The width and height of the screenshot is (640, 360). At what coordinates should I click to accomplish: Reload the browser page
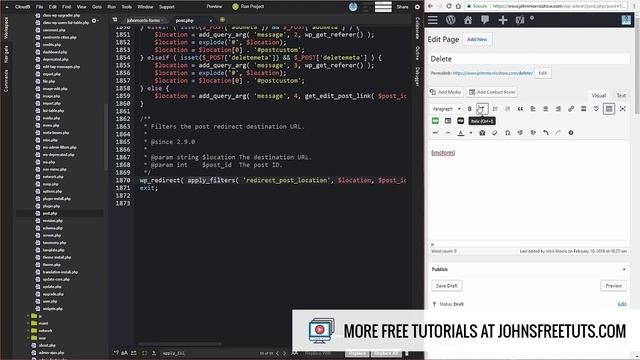pyautogui.click(x=449, y=6)
